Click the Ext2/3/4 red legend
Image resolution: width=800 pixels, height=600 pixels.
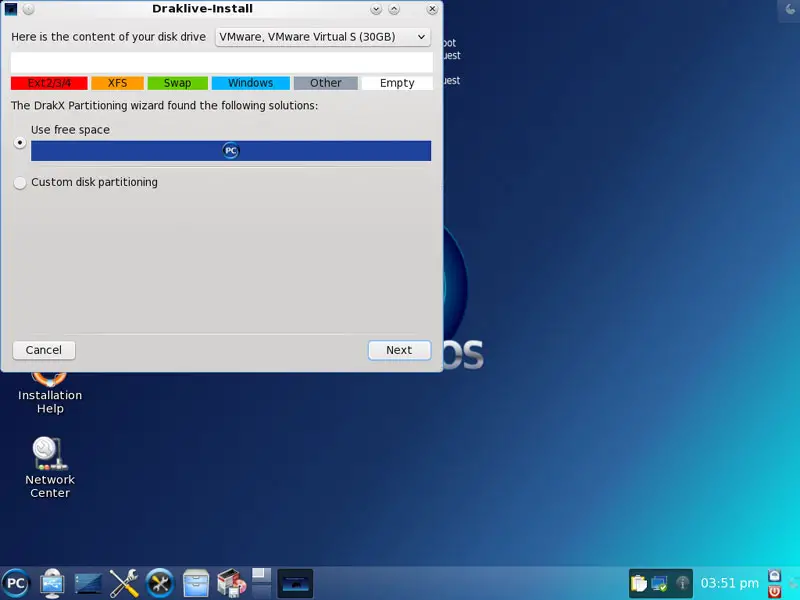(49, 83)
